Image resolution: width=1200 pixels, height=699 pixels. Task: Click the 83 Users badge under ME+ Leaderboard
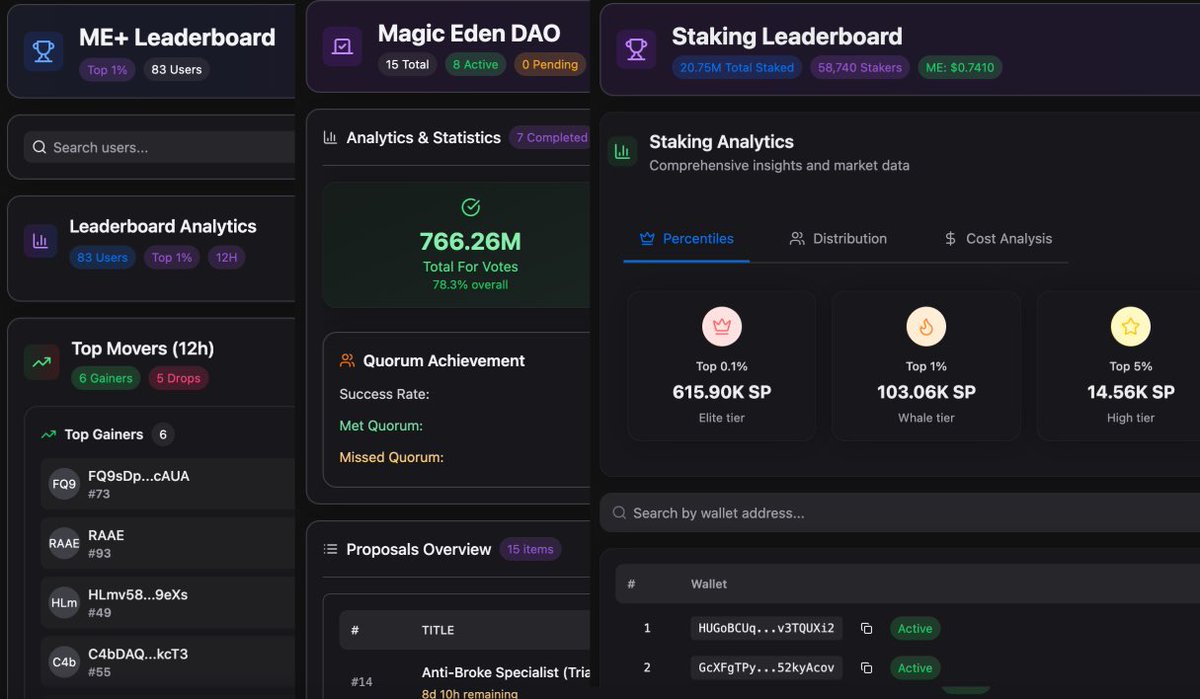pos(176,70)
